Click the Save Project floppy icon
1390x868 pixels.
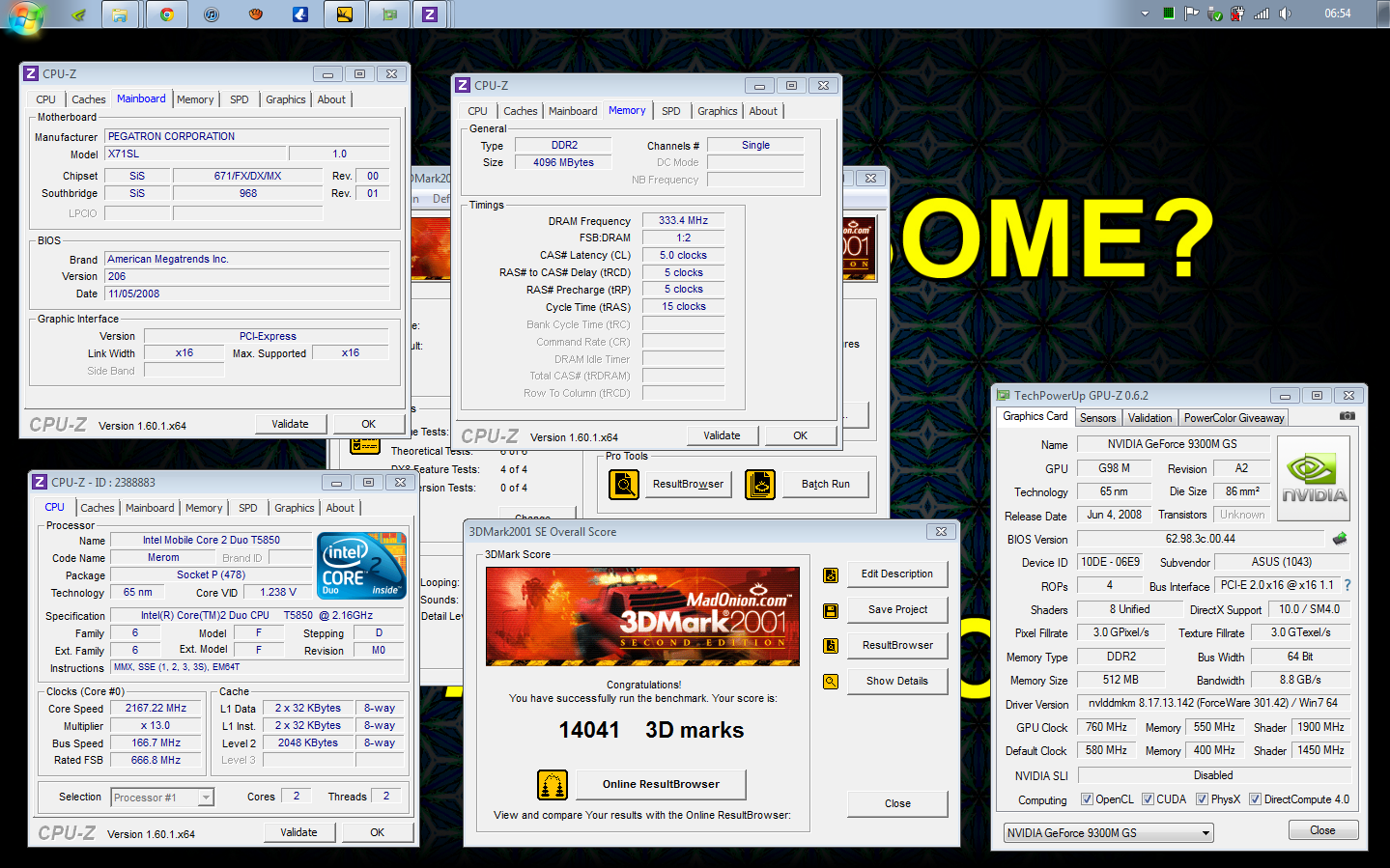tap(831, 610)
